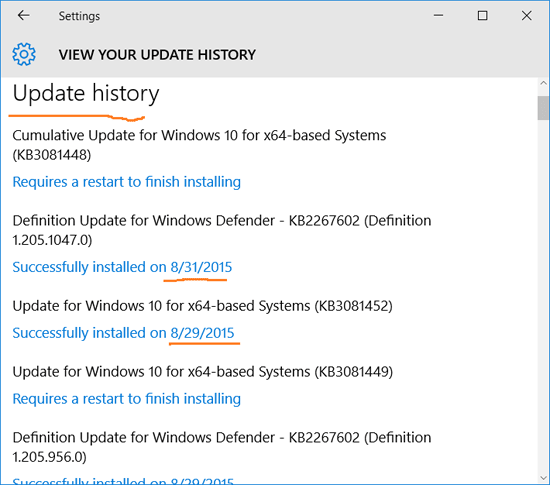The image size is (550, 485).
Task: Click the scrollbar up arrow
Action: (x=543, y=83)
